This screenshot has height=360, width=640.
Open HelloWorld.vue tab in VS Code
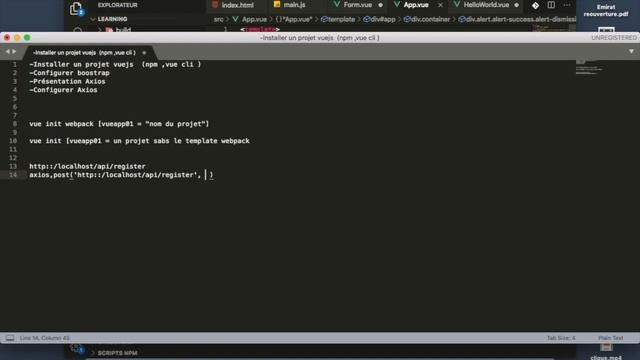pos(481,5)
